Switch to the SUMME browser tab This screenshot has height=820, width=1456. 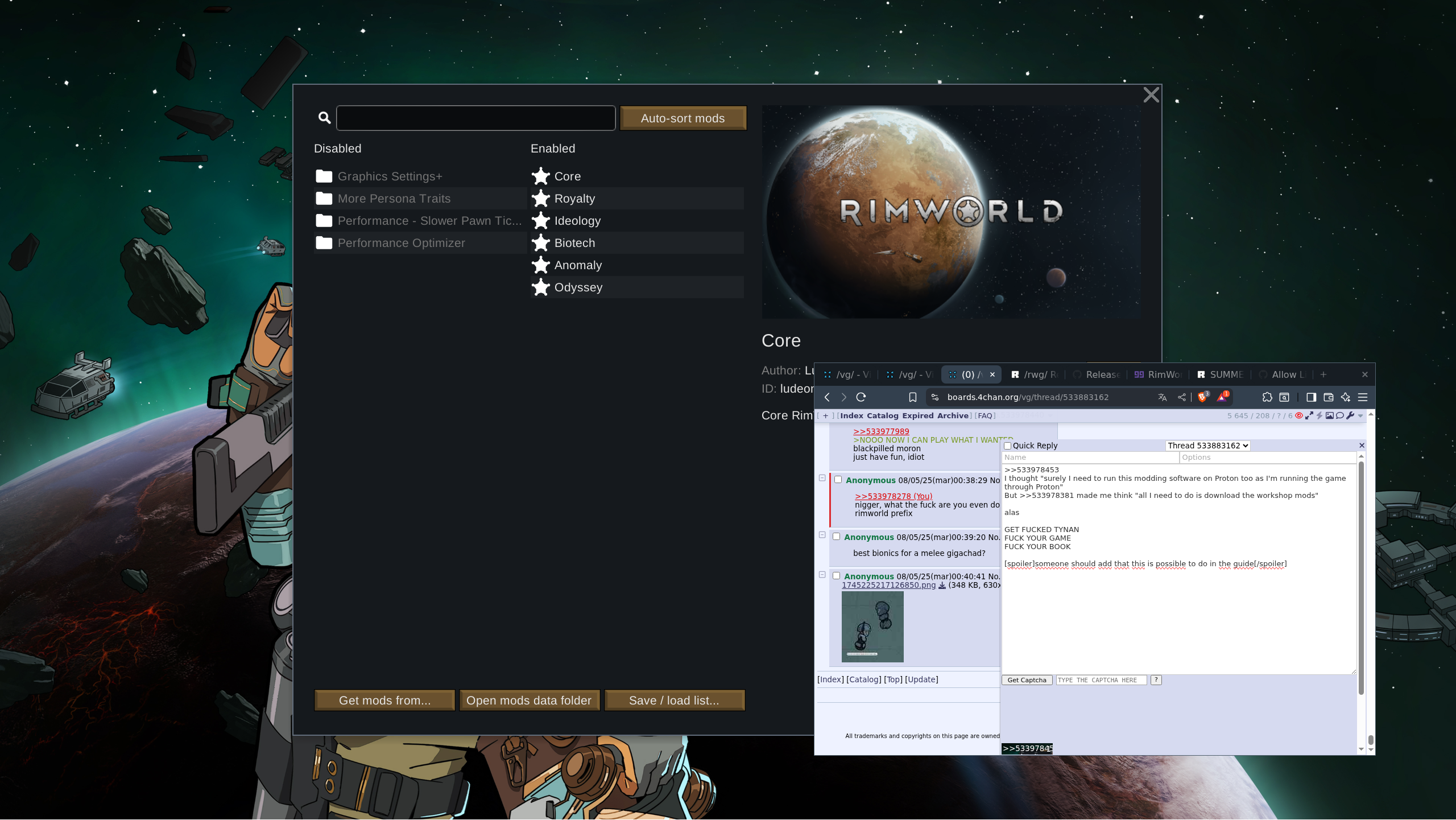[x=1221, y=374]
